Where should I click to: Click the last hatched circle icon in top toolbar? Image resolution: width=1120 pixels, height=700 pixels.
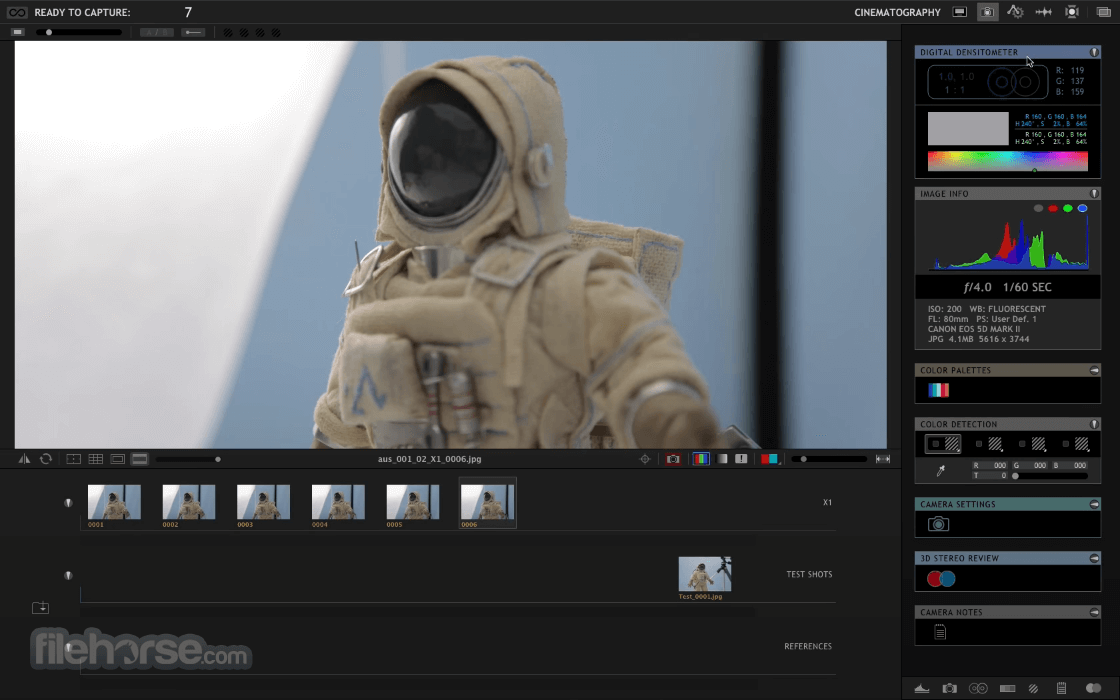(276, 33)
